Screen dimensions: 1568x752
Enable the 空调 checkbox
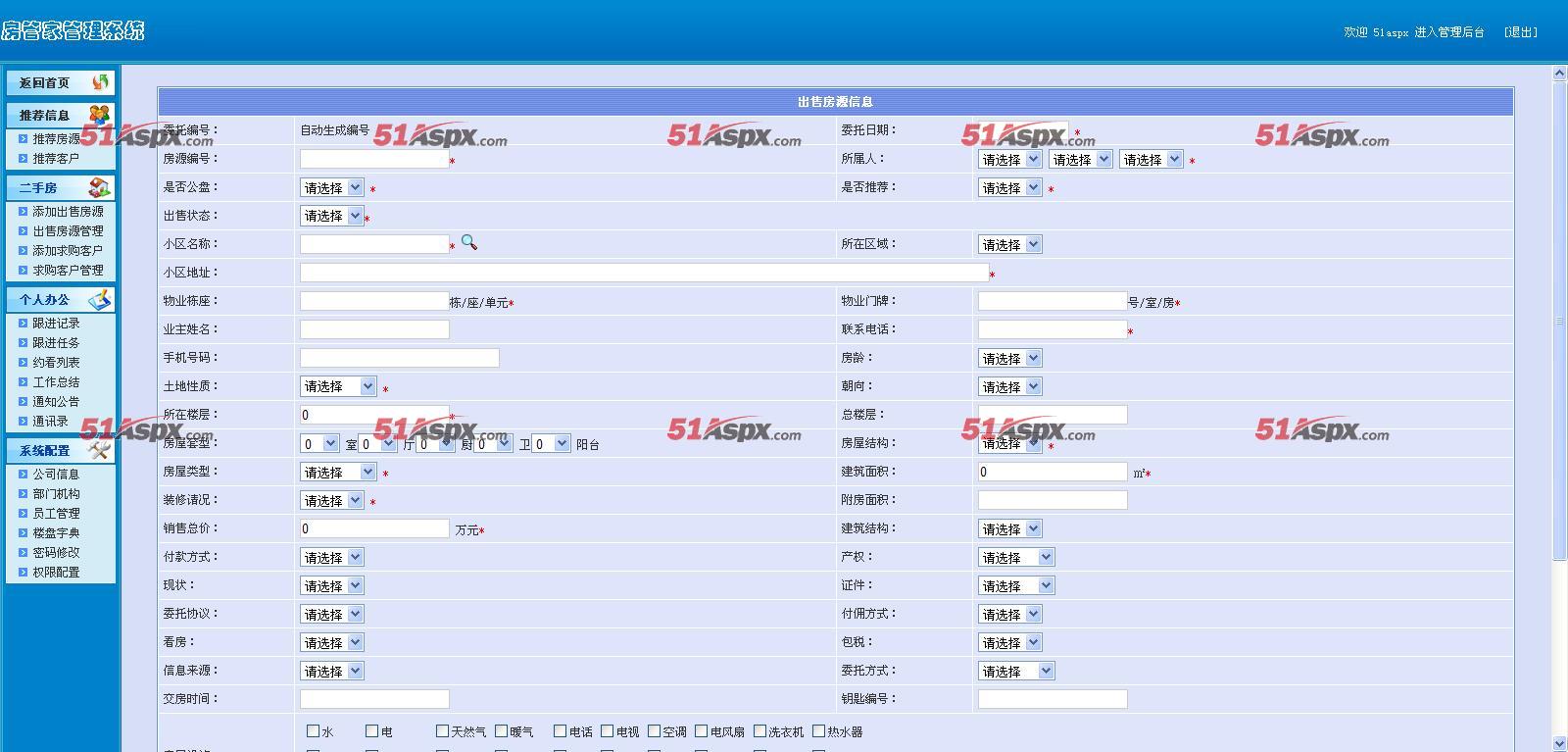(x=655, y=730)
